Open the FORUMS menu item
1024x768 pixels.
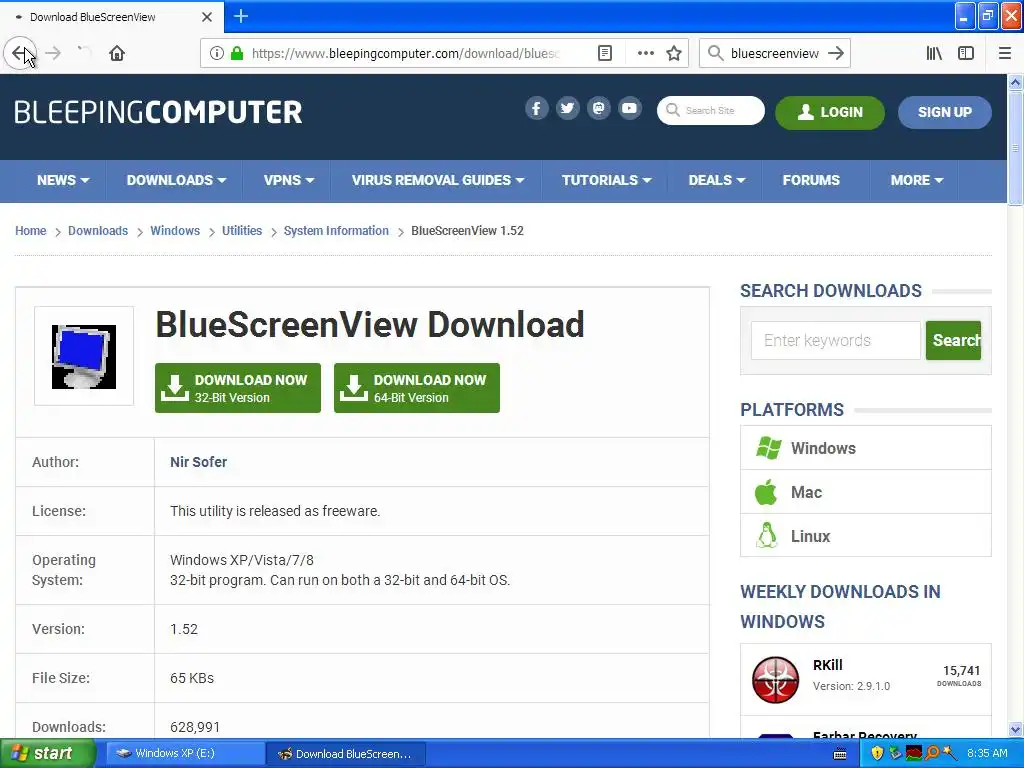pyautogui.click(x=811, y=180)
